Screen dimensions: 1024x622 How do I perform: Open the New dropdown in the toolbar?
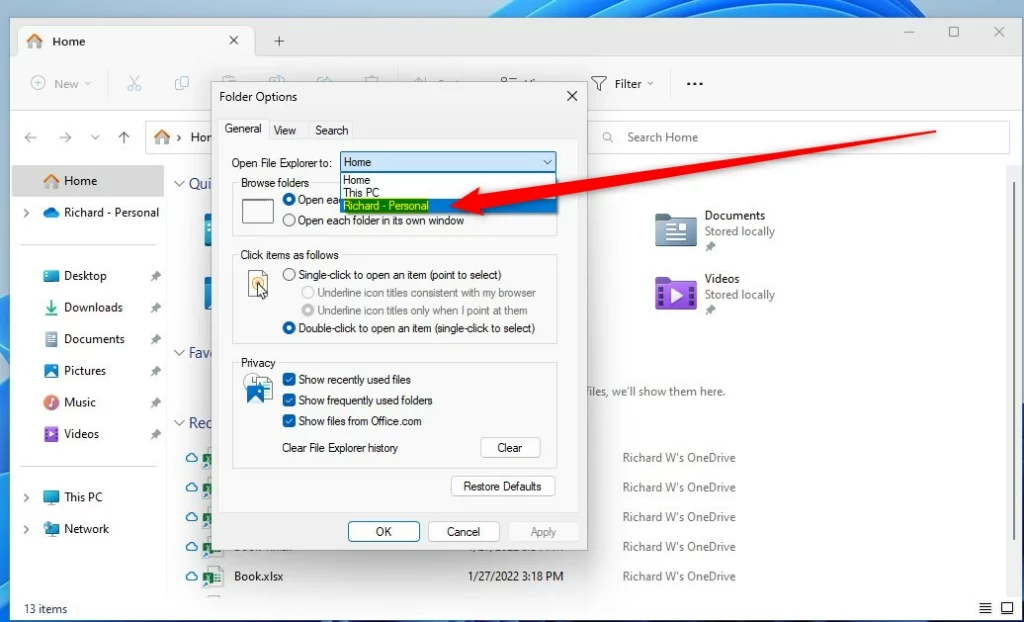[60, 83]
